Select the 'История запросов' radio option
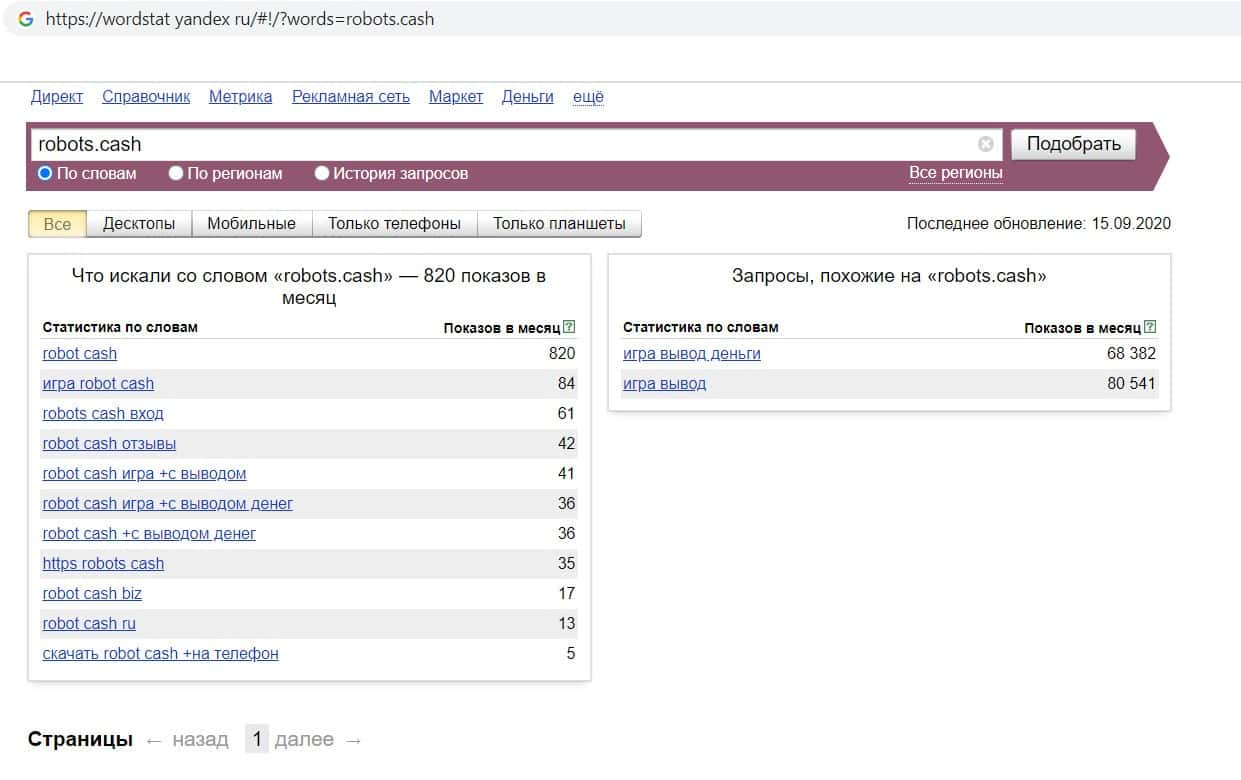The height and width of the screenshot is (780, 1241). coord(322,173)
